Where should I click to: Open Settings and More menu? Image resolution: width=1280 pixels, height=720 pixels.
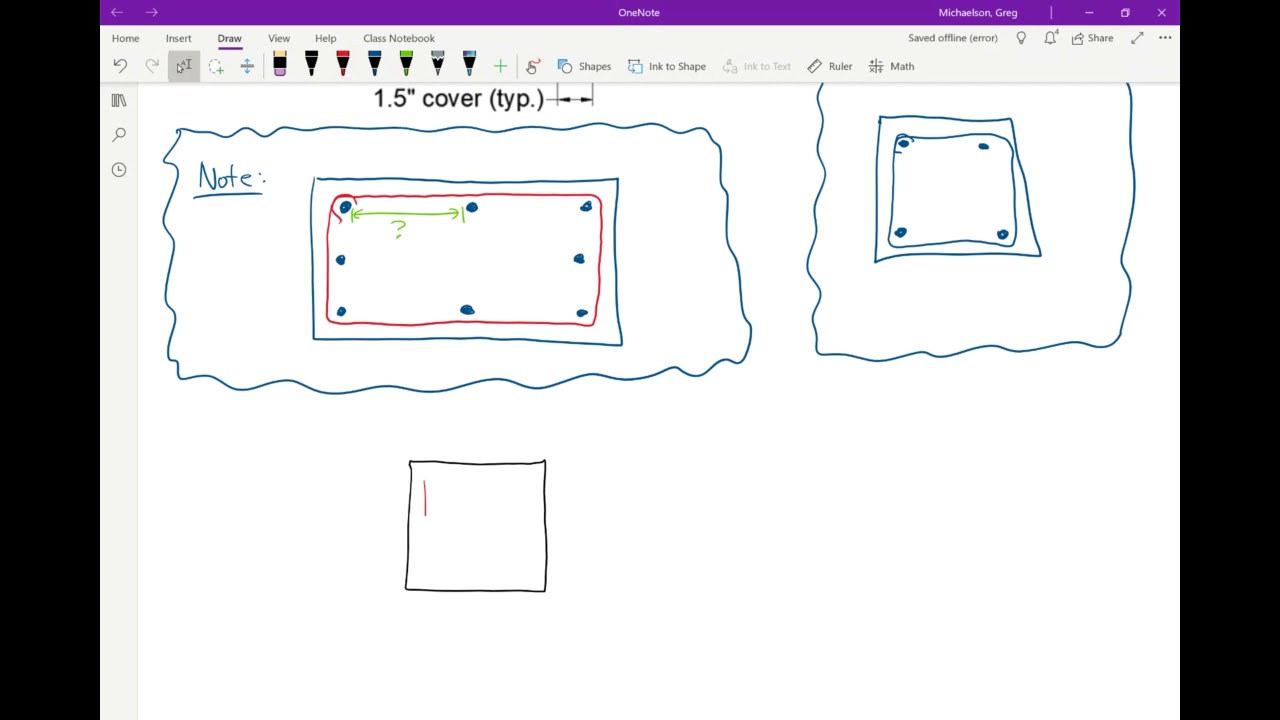(x=1165, y=38)
